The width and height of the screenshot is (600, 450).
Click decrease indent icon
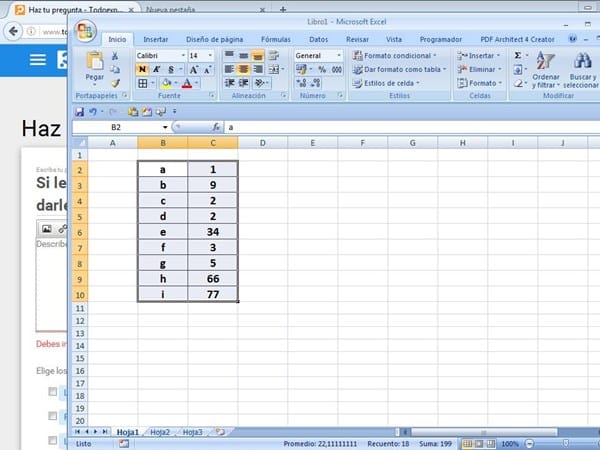pos(229,83)
